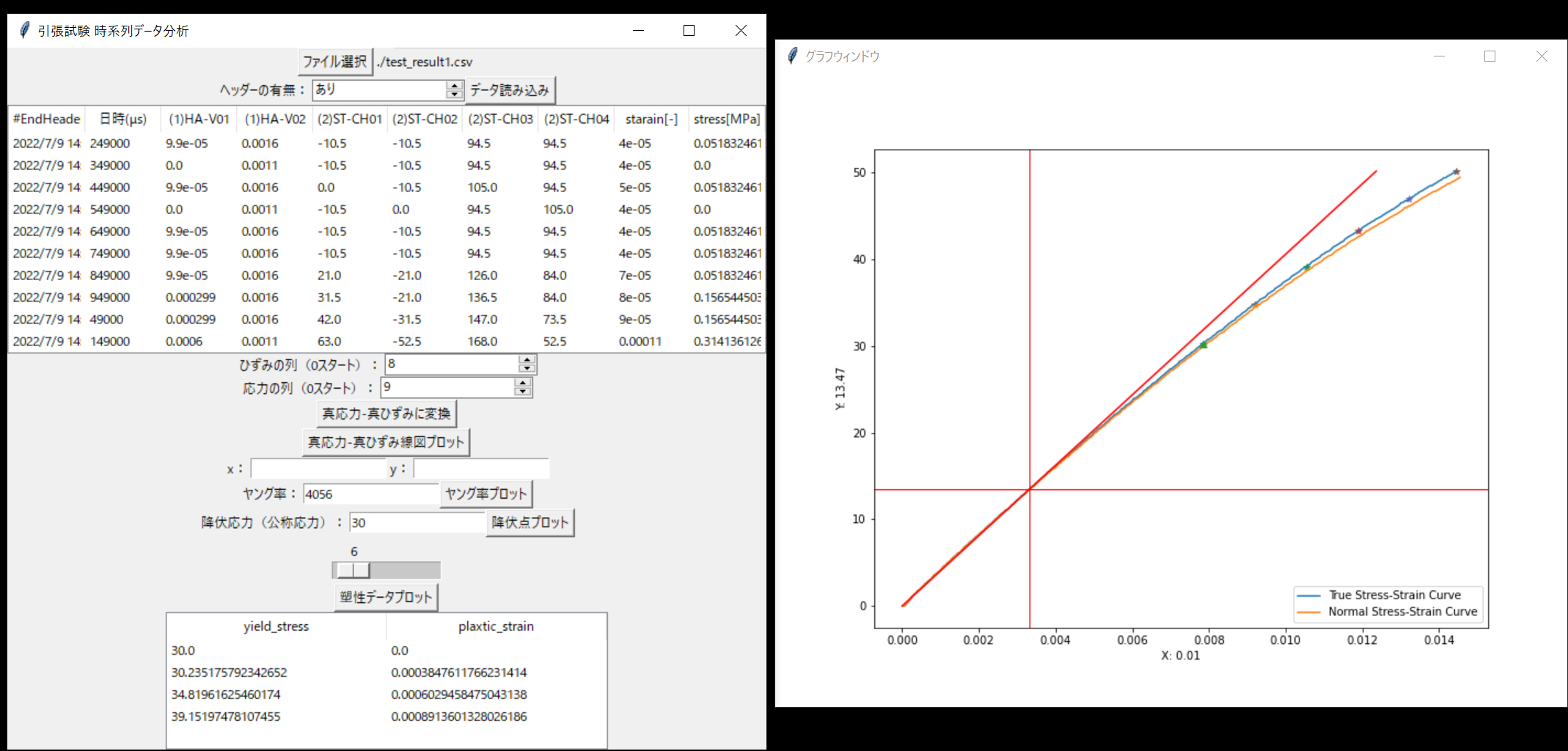Click the feather icon in the 引張試験 window title bar
Screen dimensions: 1568x751
[x=25, y=30]
